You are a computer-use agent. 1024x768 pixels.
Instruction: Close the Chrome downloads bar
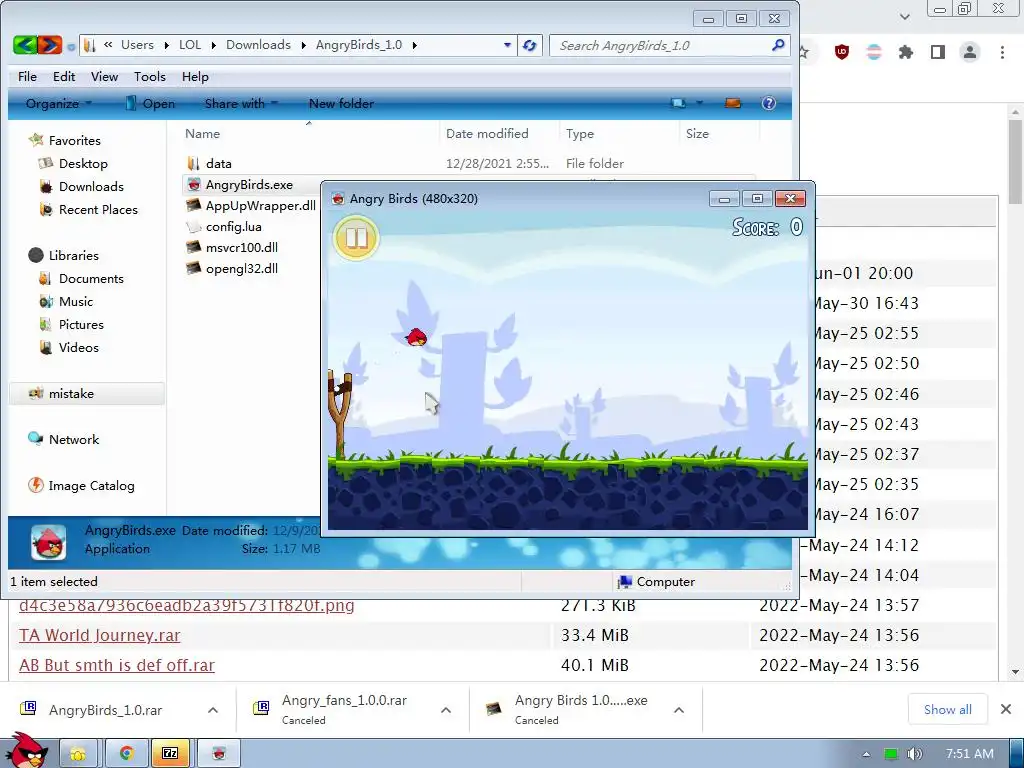(1006, 709)
